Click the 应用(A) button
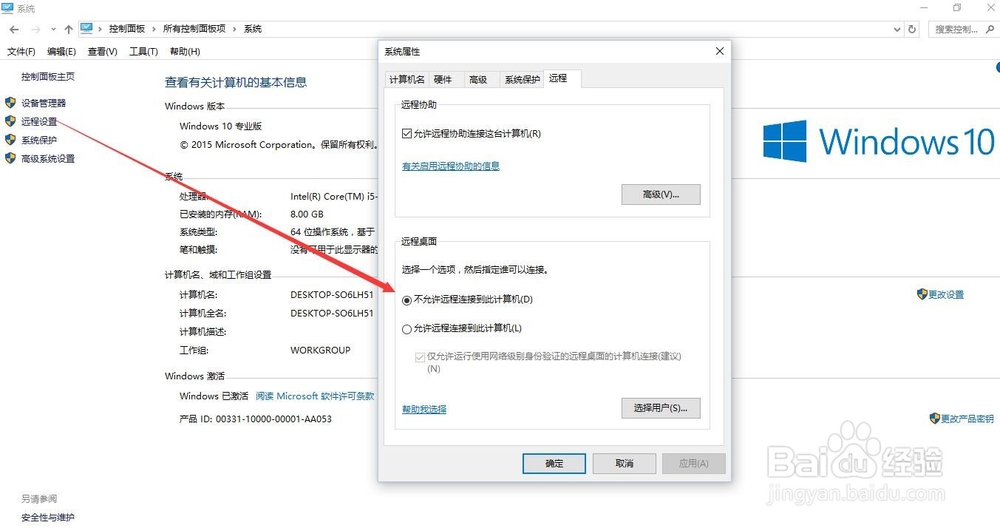 693,464
